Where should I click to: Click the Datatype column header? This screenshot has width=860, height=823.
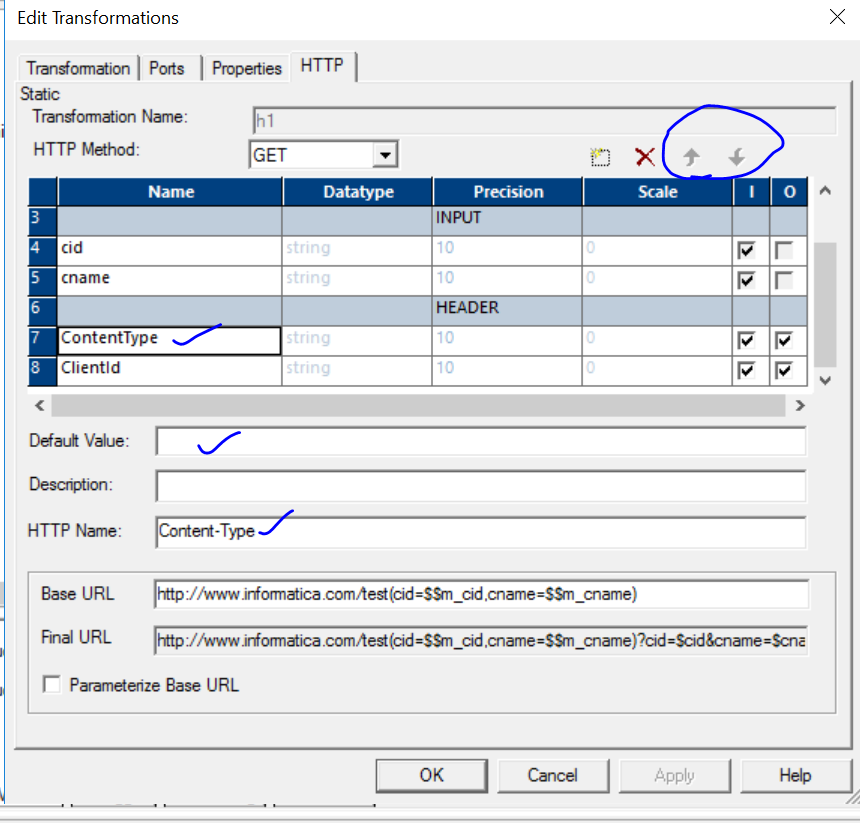(x=358, y=191)
